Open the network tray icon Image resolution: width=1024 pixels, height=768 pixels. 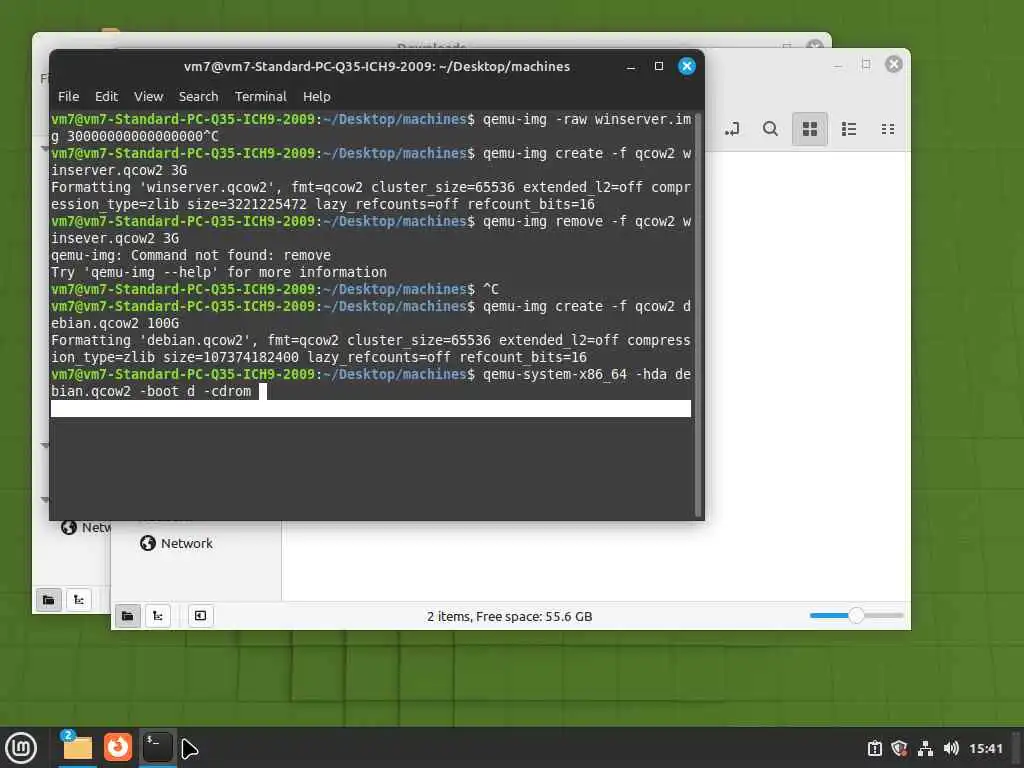(925, 748)
